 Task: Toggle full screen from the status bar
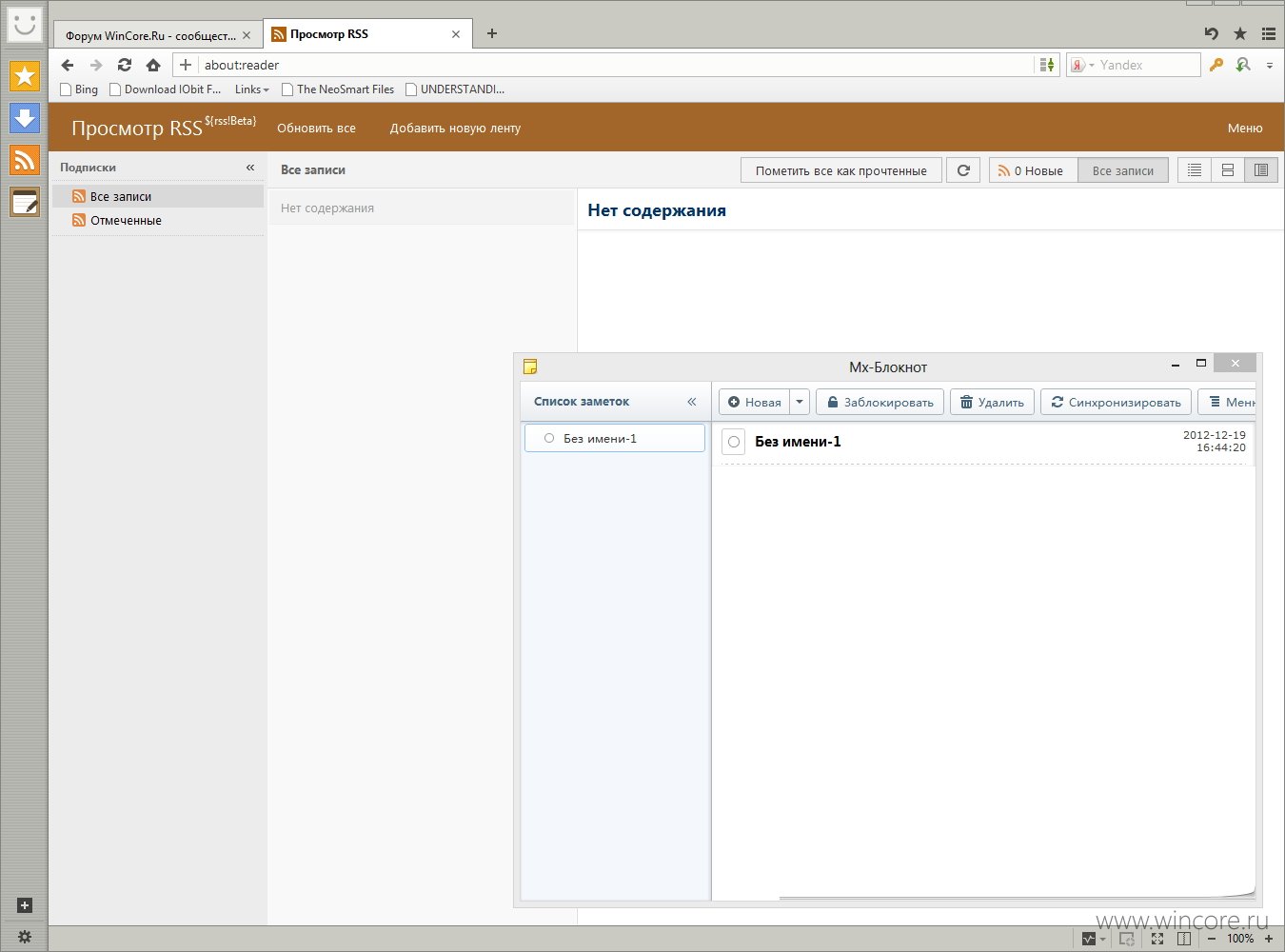click(1157, 939)
